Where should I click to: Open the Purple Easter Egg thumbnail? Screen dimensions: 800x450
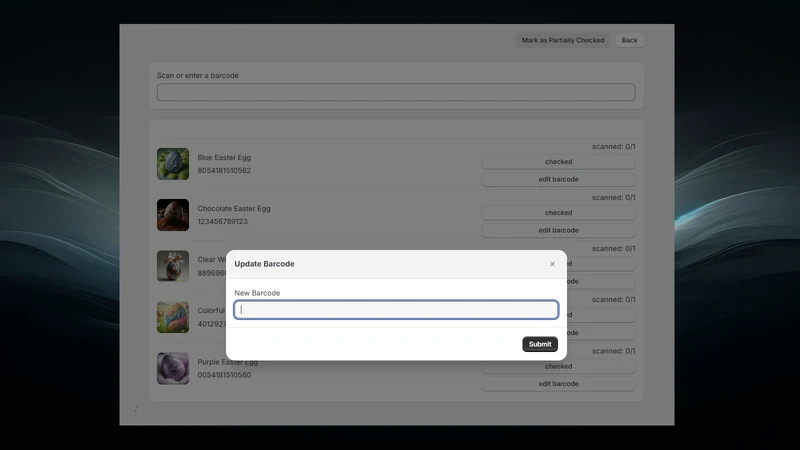173,368
